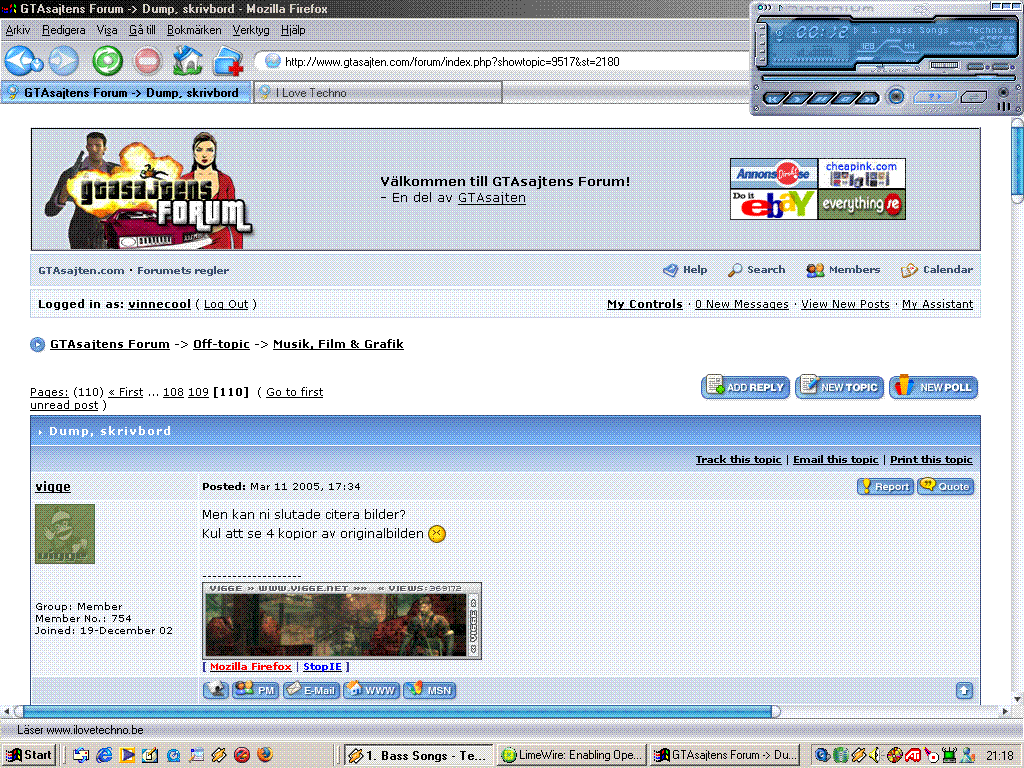Open the cheapink.com banner ad
Screen dimensions: 1024x768
click(861, 174)
